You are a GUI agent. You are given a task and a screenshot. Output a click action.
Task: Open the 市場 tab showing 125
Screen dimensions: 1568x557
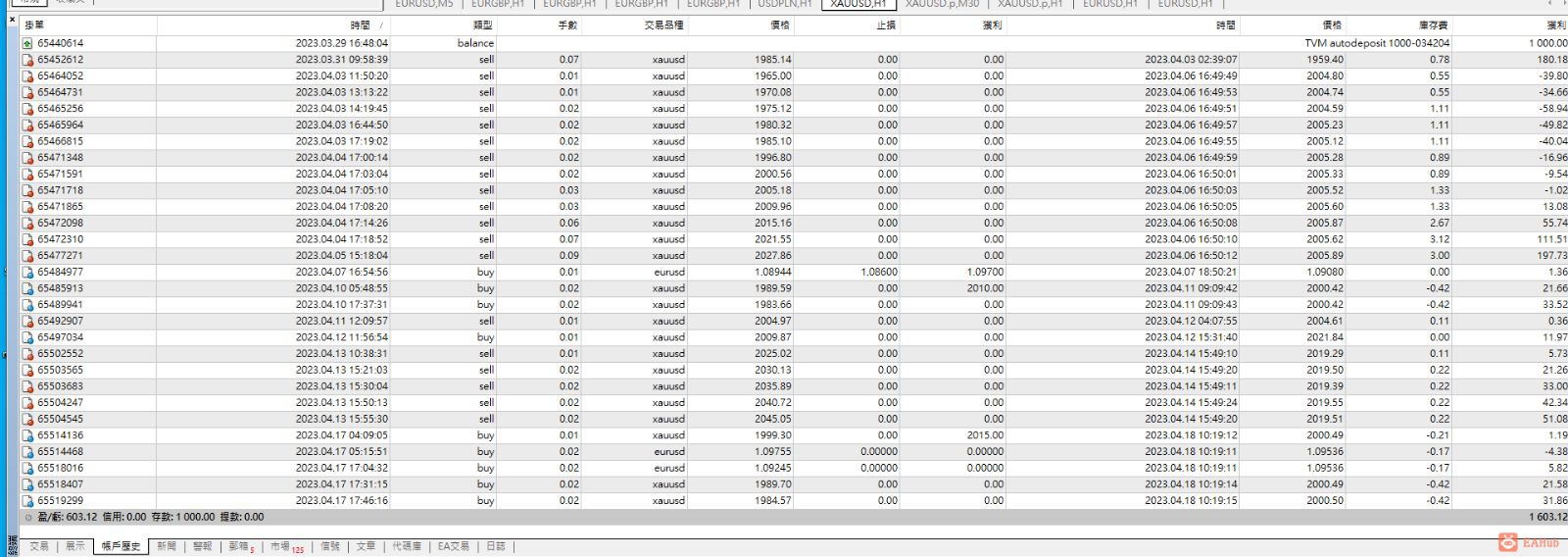[286, 546]
